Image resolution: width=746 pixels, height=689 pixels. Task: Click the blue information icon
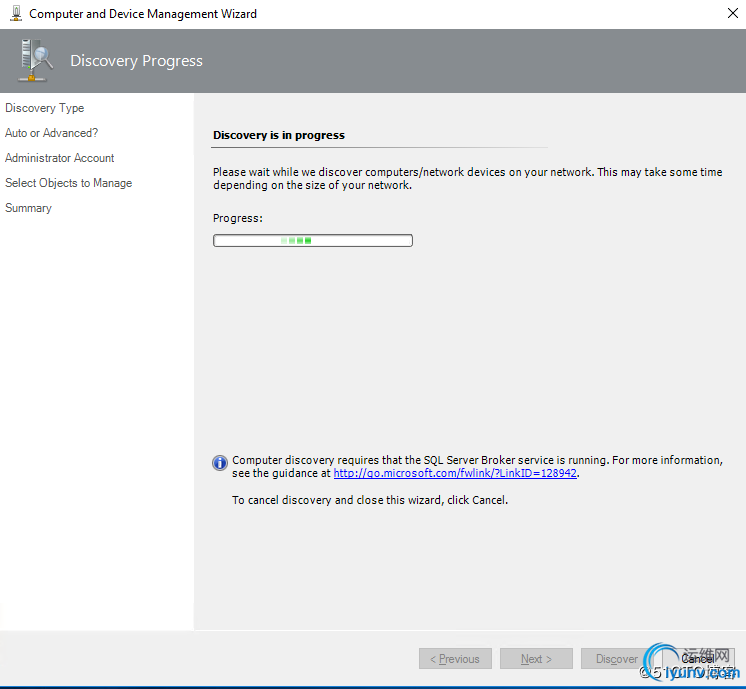220,463
